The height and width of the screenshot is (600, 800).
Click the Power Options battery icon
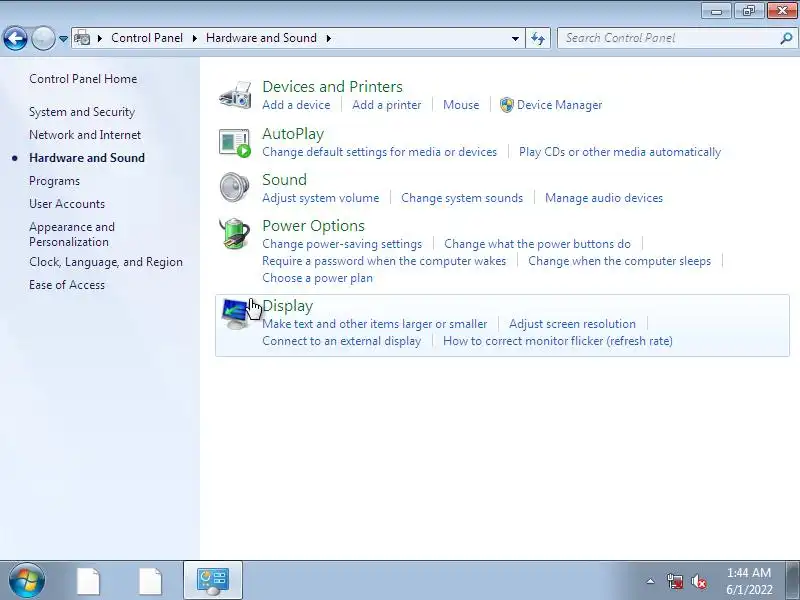(234, 234)
